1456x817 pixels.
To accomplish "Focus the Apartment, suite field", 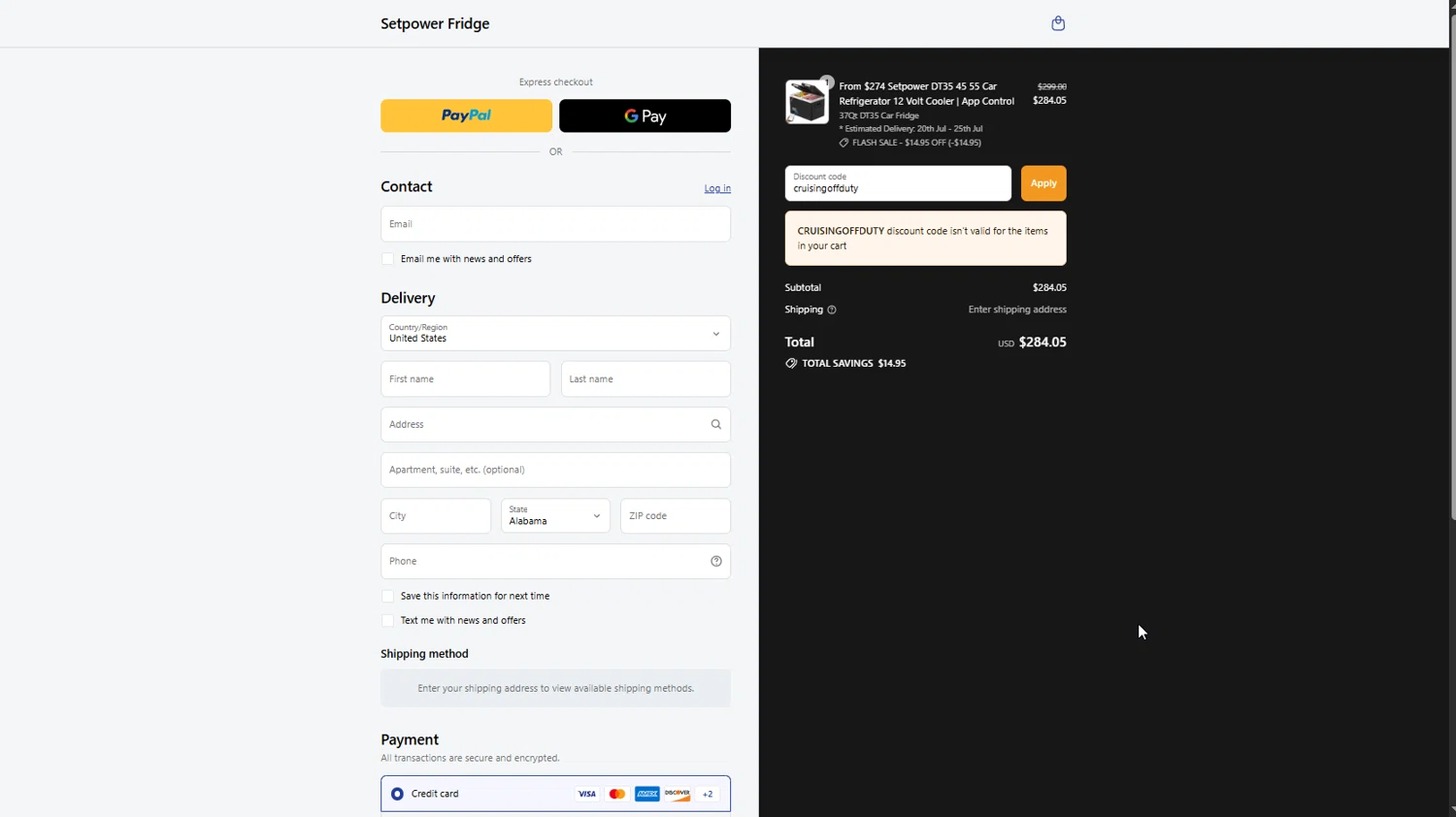I will pos(555,470).
